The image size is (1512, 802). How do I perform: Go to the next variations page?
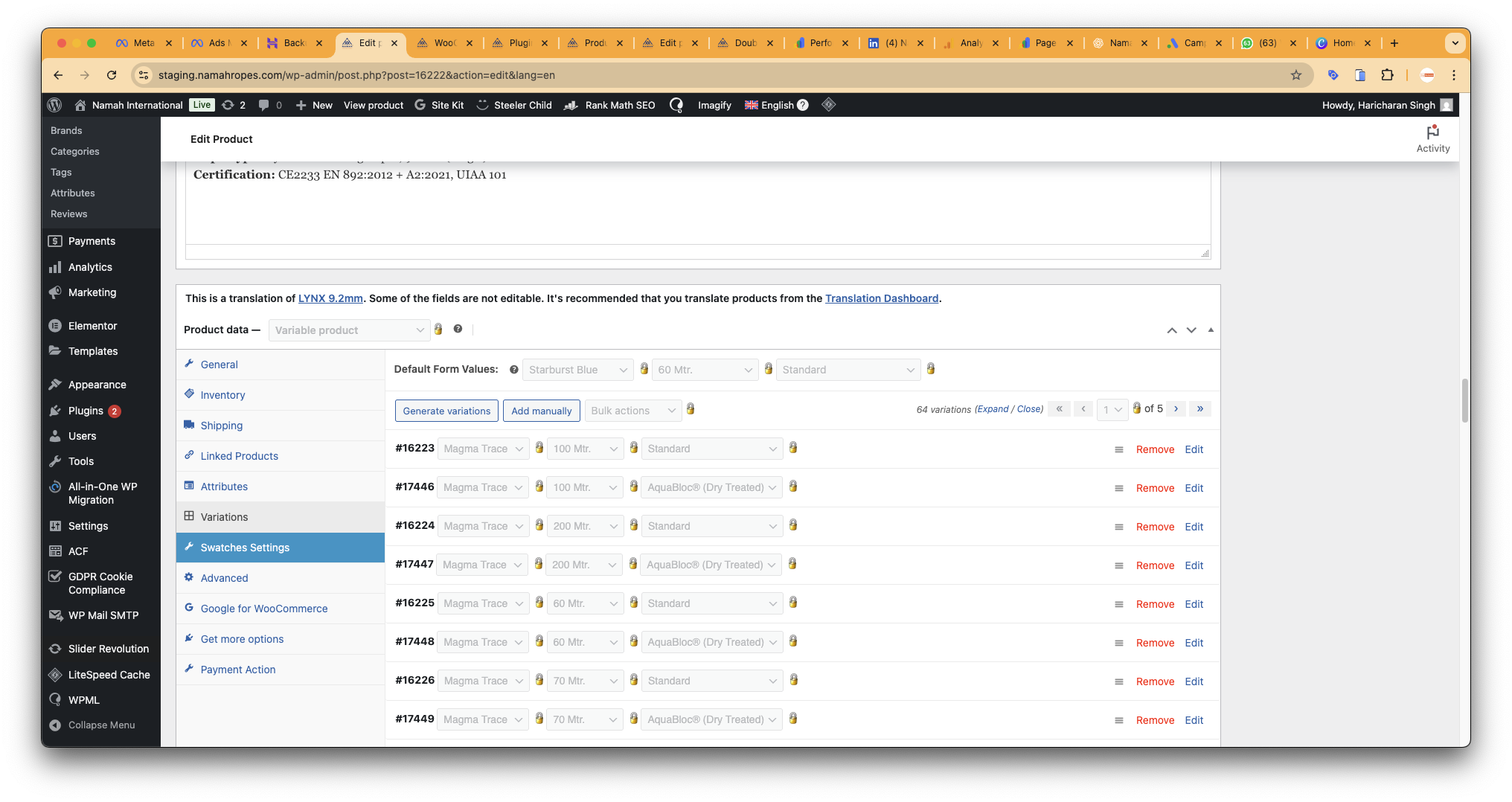click(1176, 408)
